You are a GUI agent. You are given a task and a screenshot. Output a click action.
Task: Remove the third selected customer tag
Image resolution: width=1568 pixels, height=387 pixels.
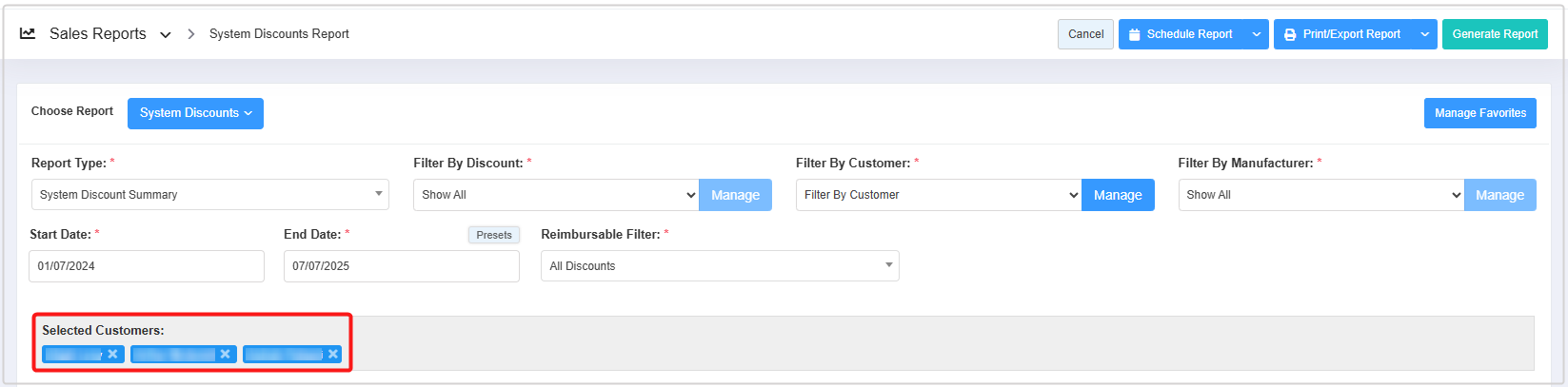point(333,354)
